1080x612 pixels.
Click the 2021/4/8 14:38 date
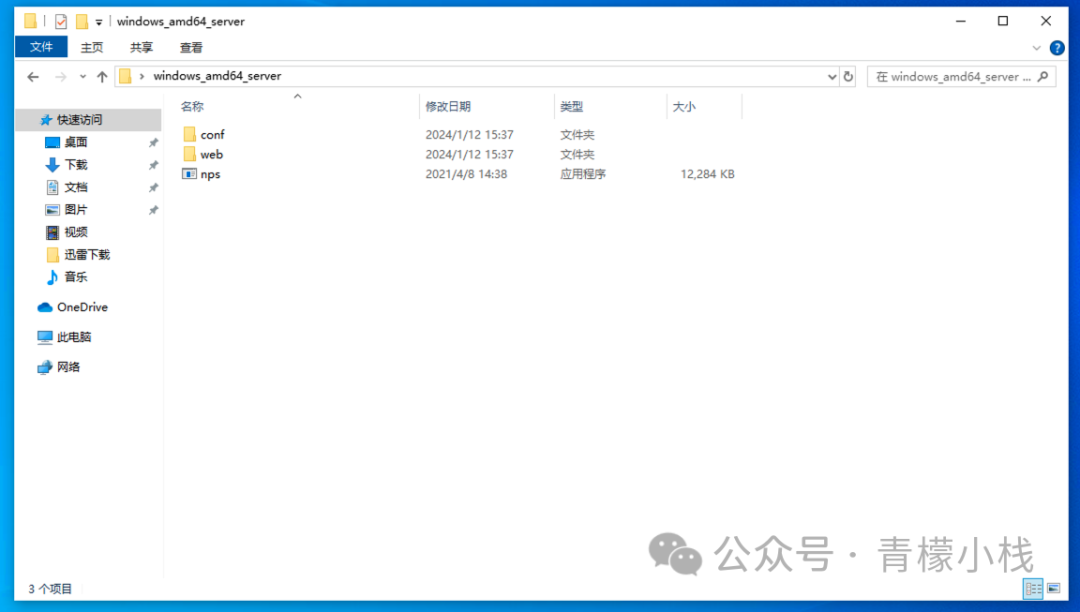click(x=466, y=174)
